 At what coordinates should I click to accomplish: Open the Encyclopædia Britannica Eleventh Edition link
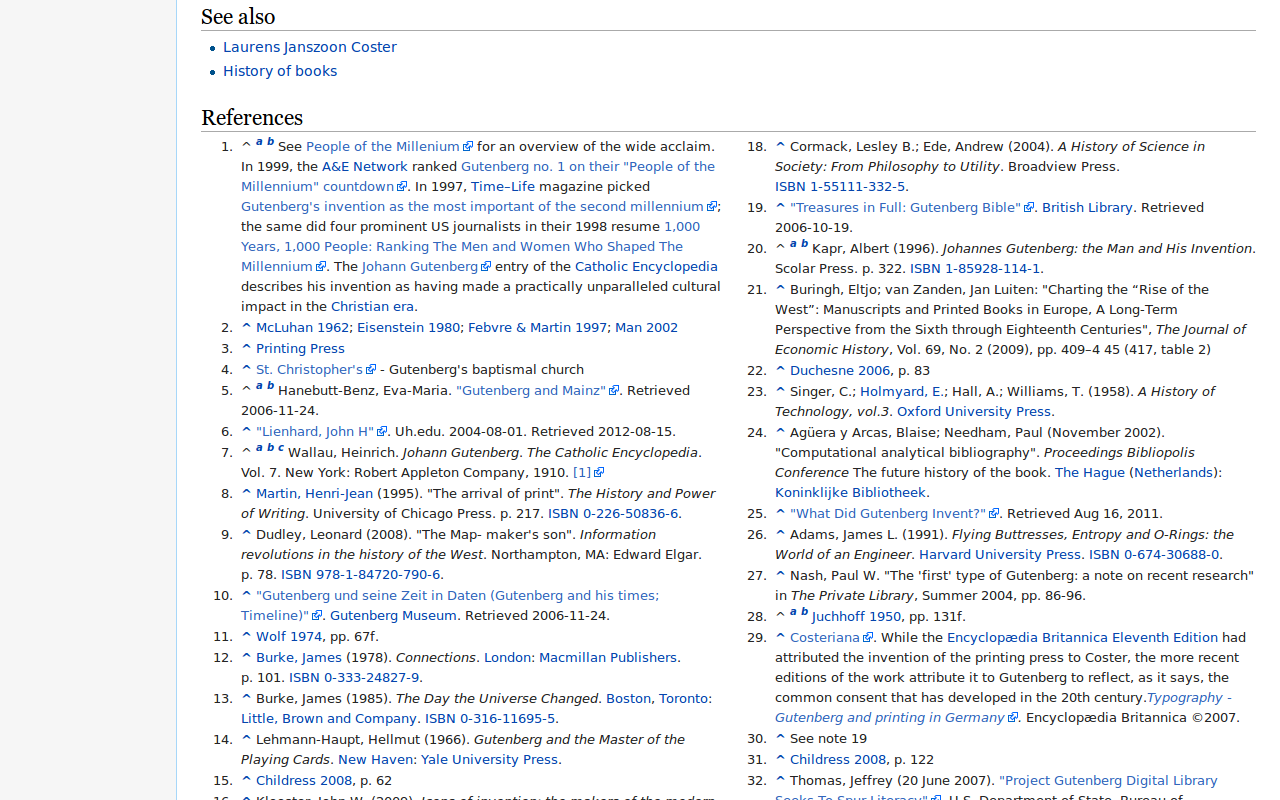pos(1082,637)
